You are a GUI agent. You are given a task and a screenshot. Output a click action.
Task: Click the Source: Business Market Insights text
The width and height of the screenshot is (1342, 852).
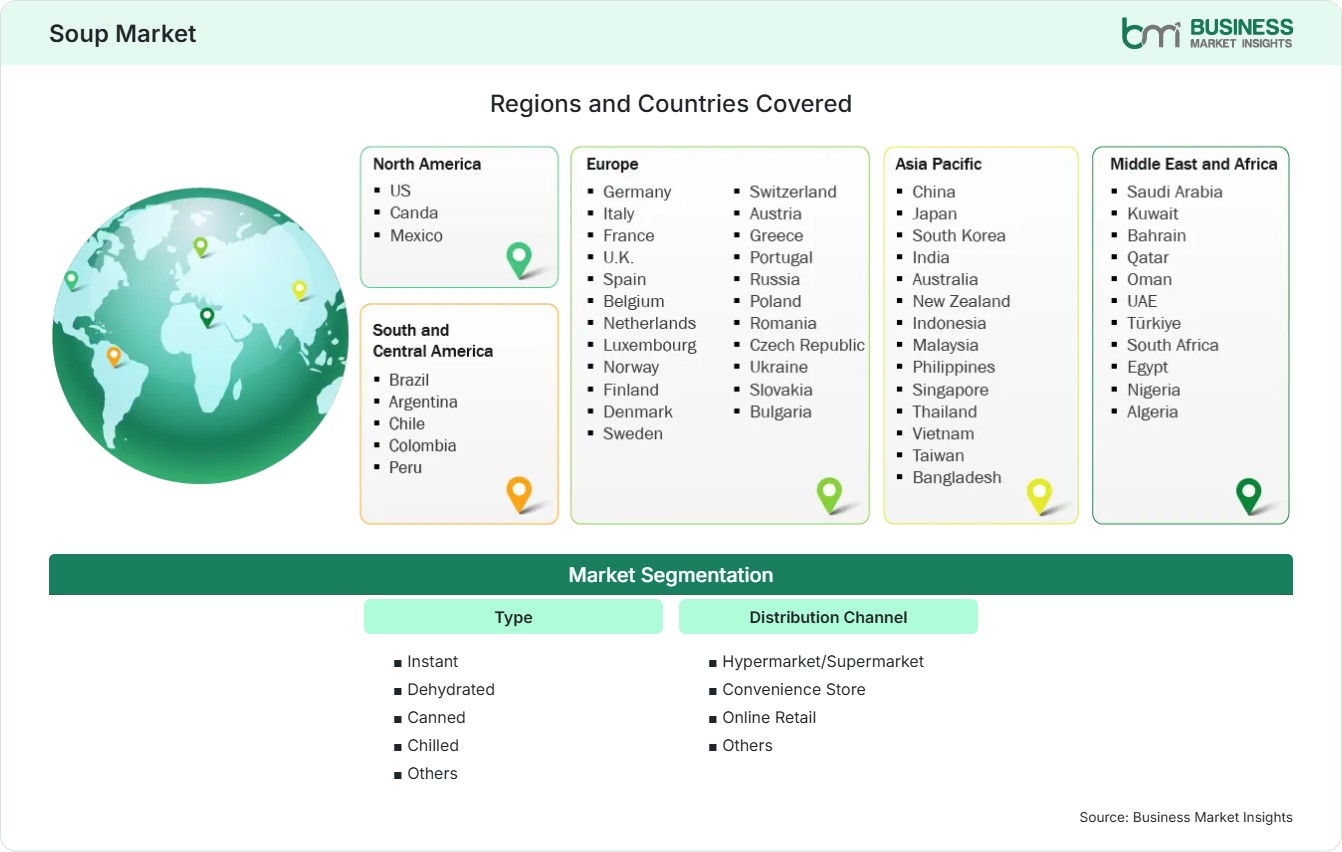[x=1186, y=817]
